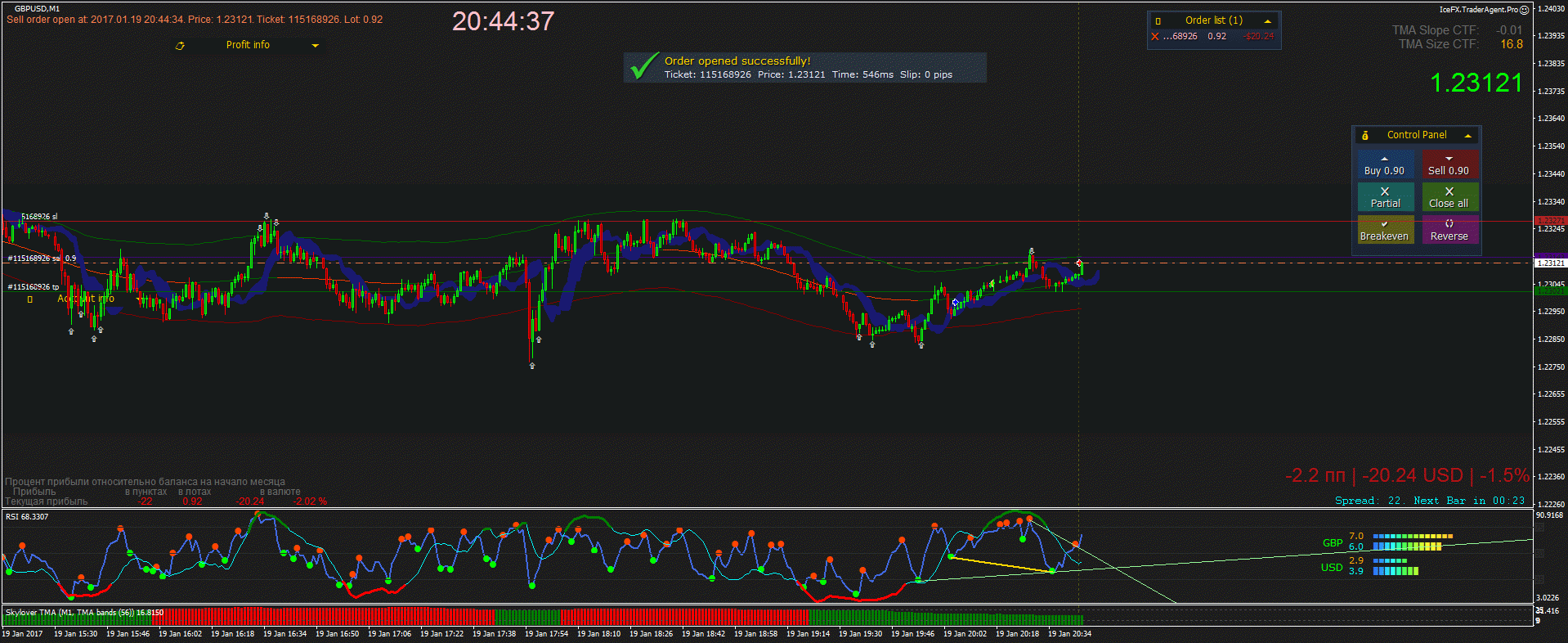This screenshot has width=1568, height=643.
Task: Click the 1.23121 current price tag on axis
Action: tap(1549, 263)
